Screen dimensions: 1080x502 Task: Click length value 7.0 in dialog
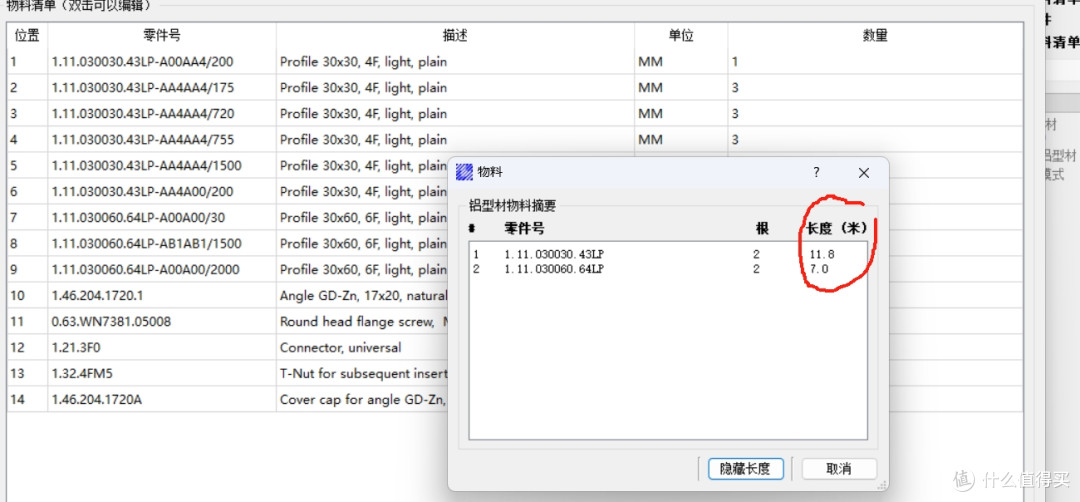tap(819, 269)
